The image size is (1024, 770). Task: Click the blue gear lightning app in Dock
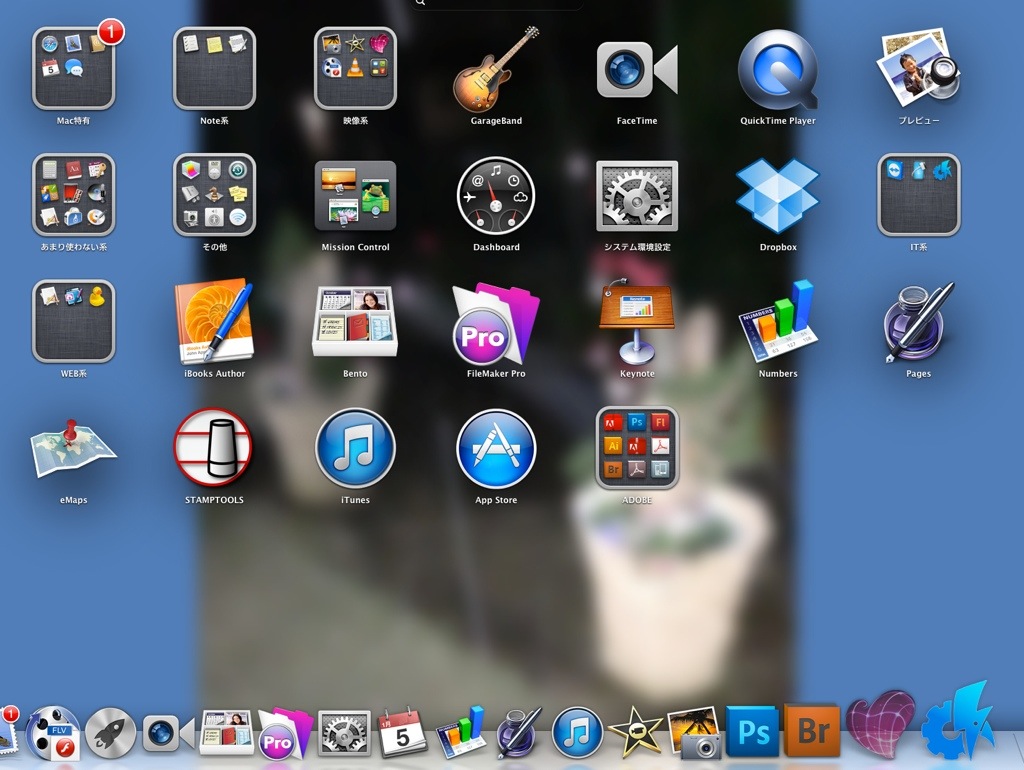click(x=959, y=722)
